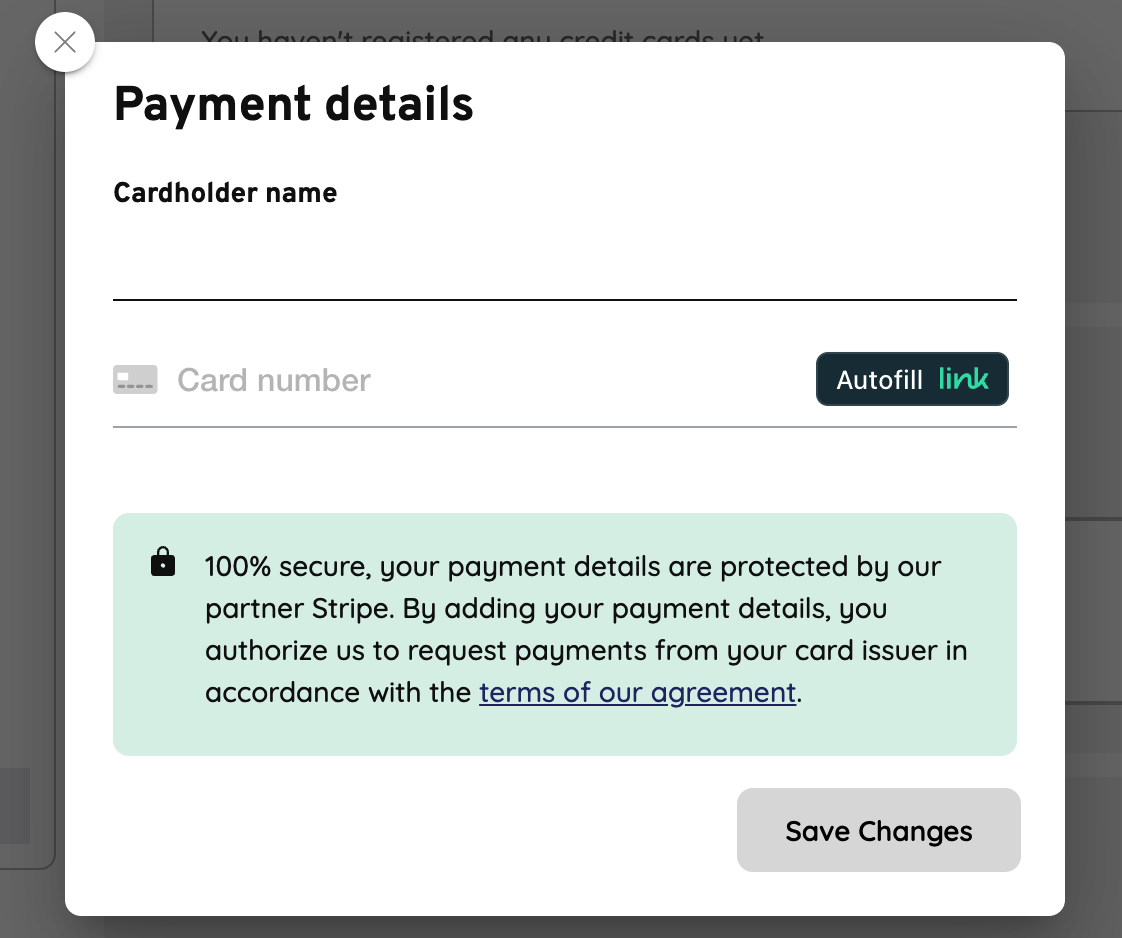Click the green Link logo inside the Autofill button
Image resolution: width=1122 pixels, height=938 pixels.
click(962, 379)
